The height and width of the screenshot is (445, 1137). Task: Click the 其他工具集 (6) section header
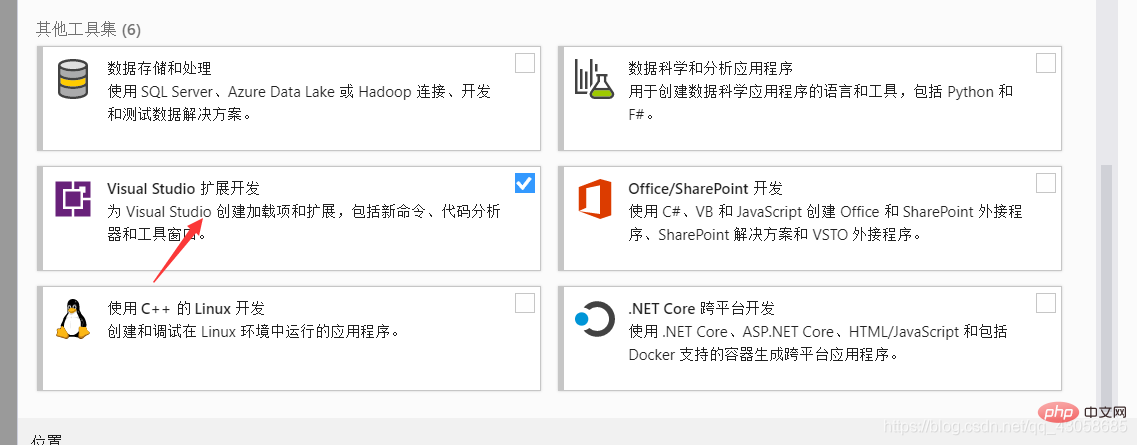click(88, 29)
